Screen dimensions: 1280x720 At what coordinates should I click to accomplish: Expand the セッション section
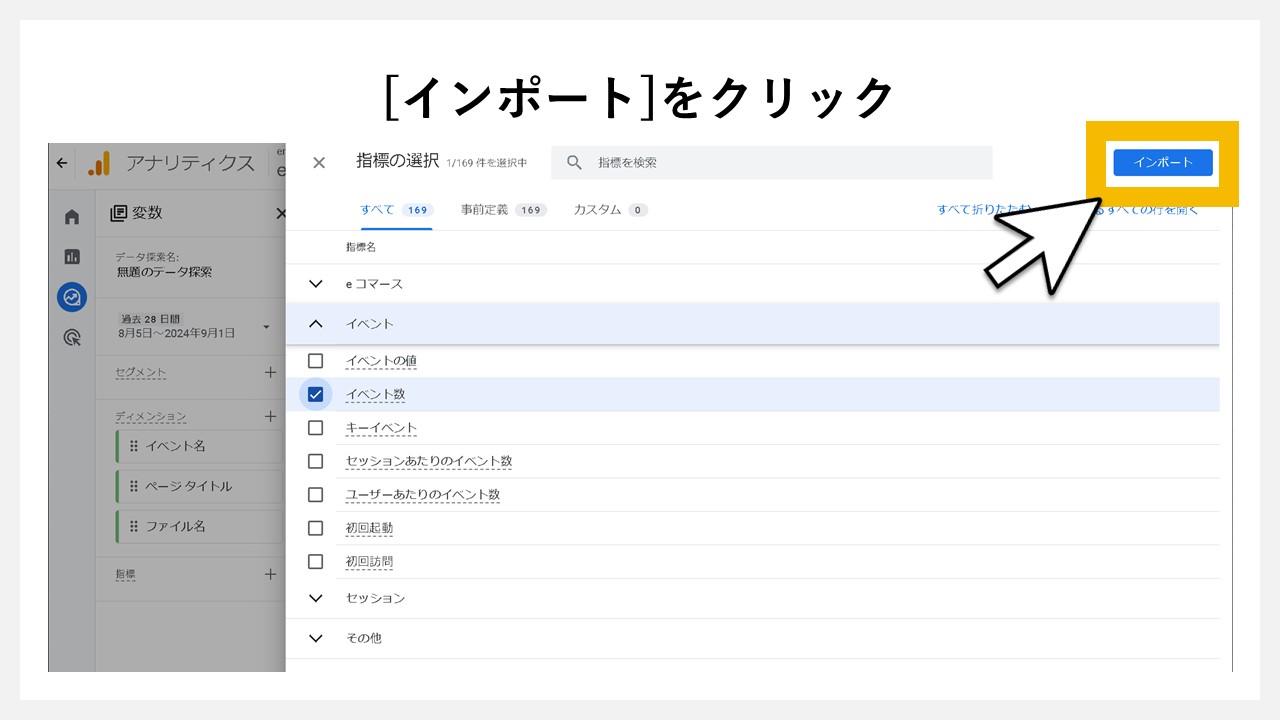315,597
